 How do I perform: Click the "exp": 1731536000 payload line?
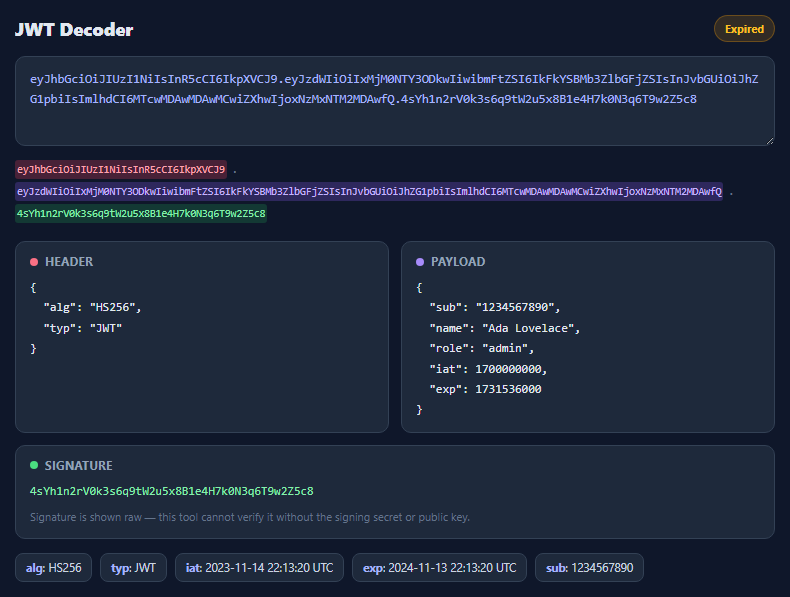click(x=485, y=389)
